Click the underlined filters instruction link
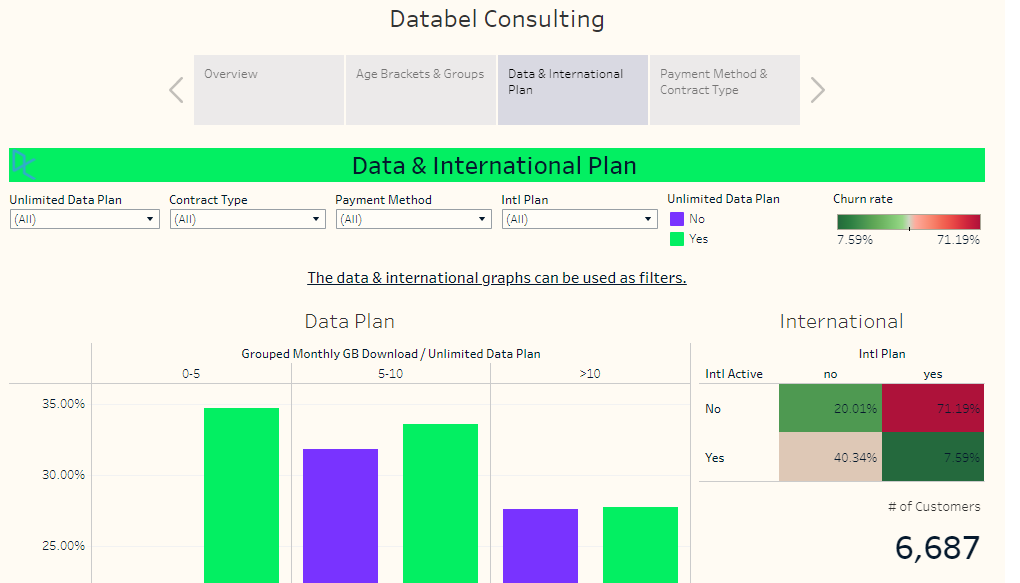 (x=496, y=278)
